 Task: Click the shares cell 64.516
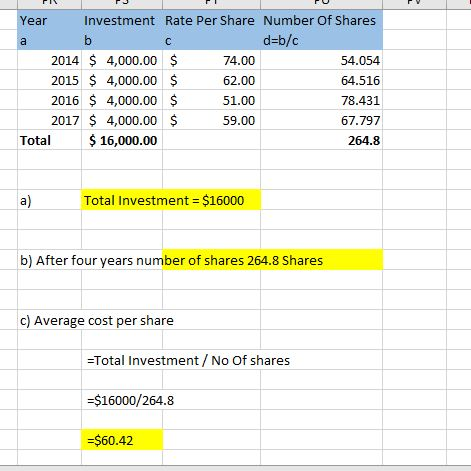click(321, 80)
